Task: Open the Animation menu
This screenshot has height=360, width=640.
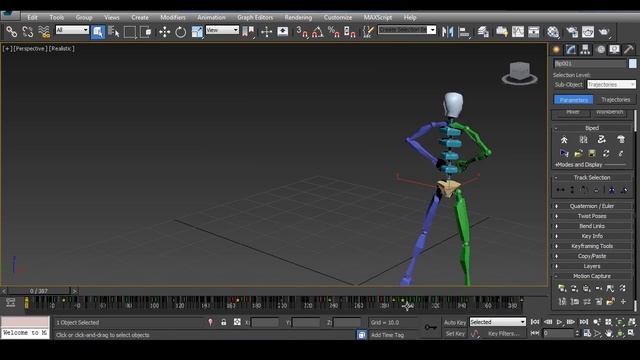Action: click(x=211, y=17)
